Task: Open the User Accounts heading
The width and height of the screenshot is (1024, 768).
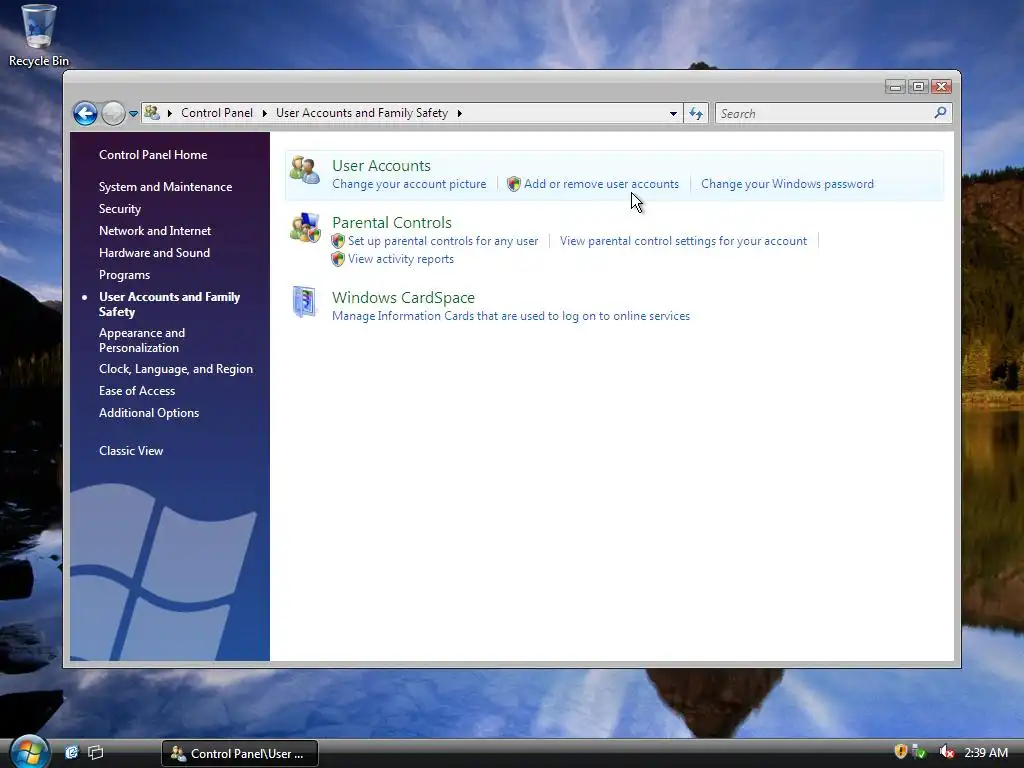Action: (381, 165)
